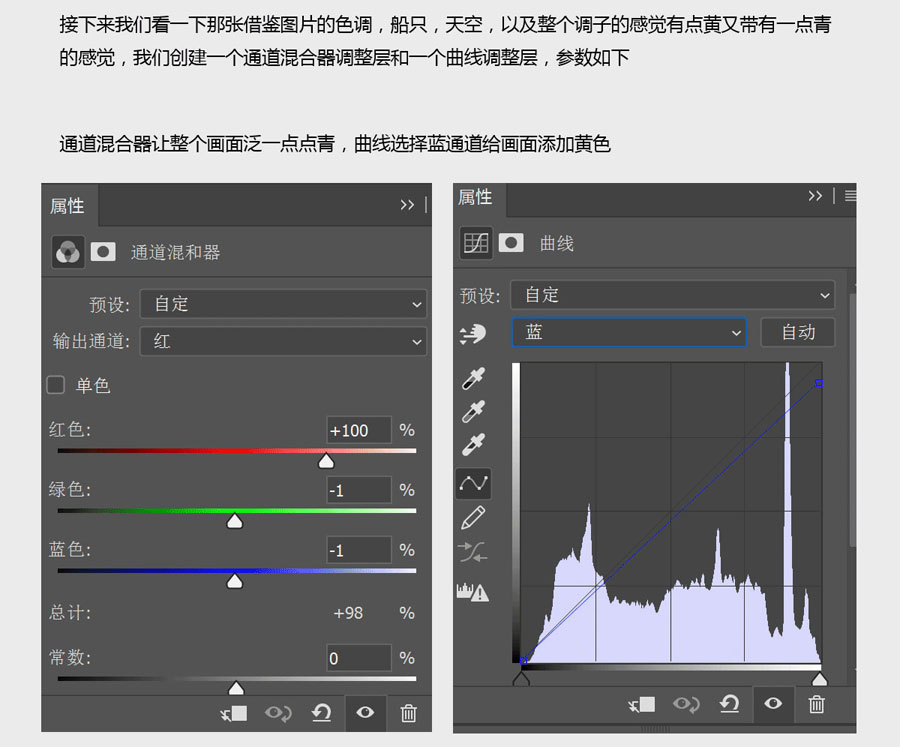
Task: Select the 属性 tab in Curves panel
Action: coord(475,197)
